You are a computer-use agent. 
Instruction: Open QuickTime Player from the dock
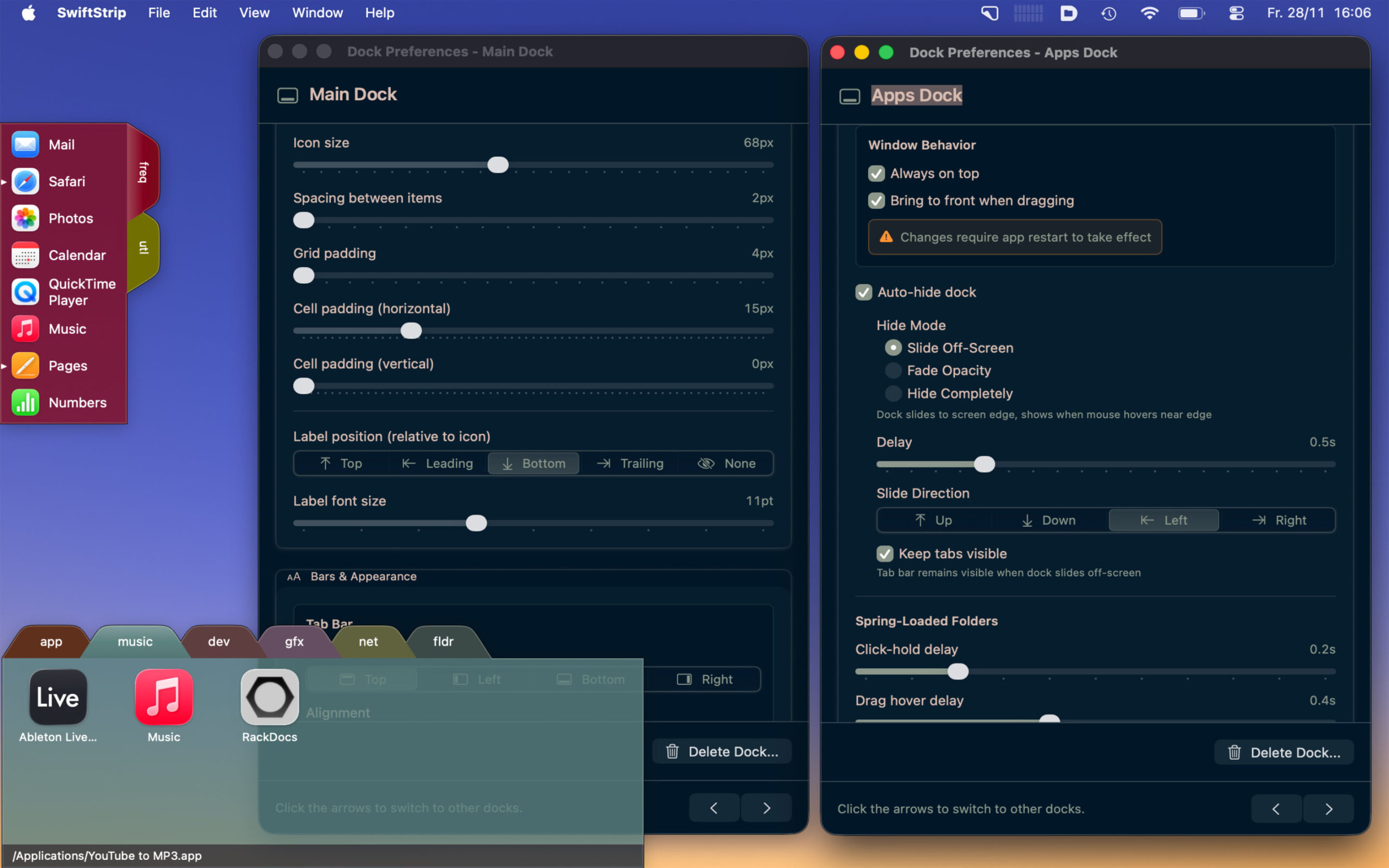tap(26, 292)
